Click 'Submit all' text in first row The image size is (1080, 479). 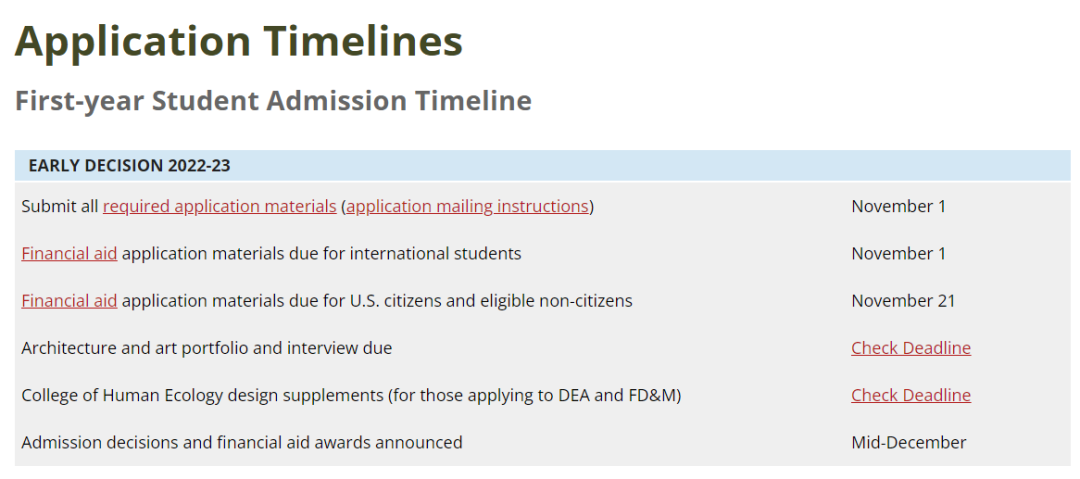click(x=59, y=206)
